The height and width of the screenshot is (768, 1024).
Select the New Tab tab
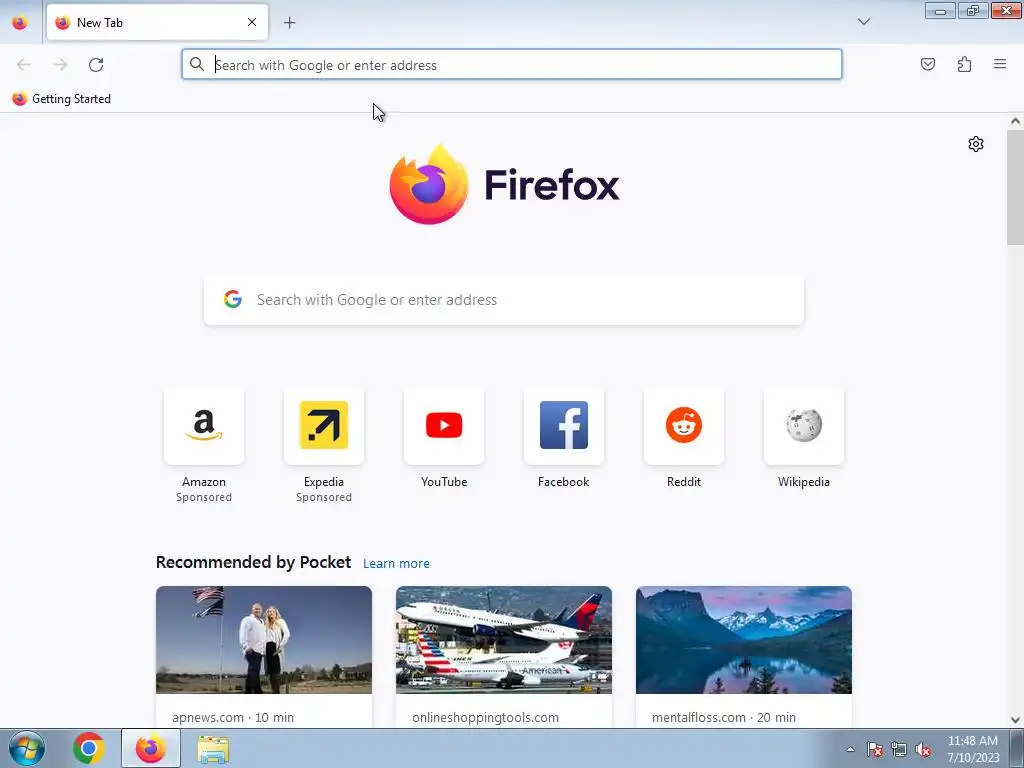pyautogui.click(x=157, y=22)
